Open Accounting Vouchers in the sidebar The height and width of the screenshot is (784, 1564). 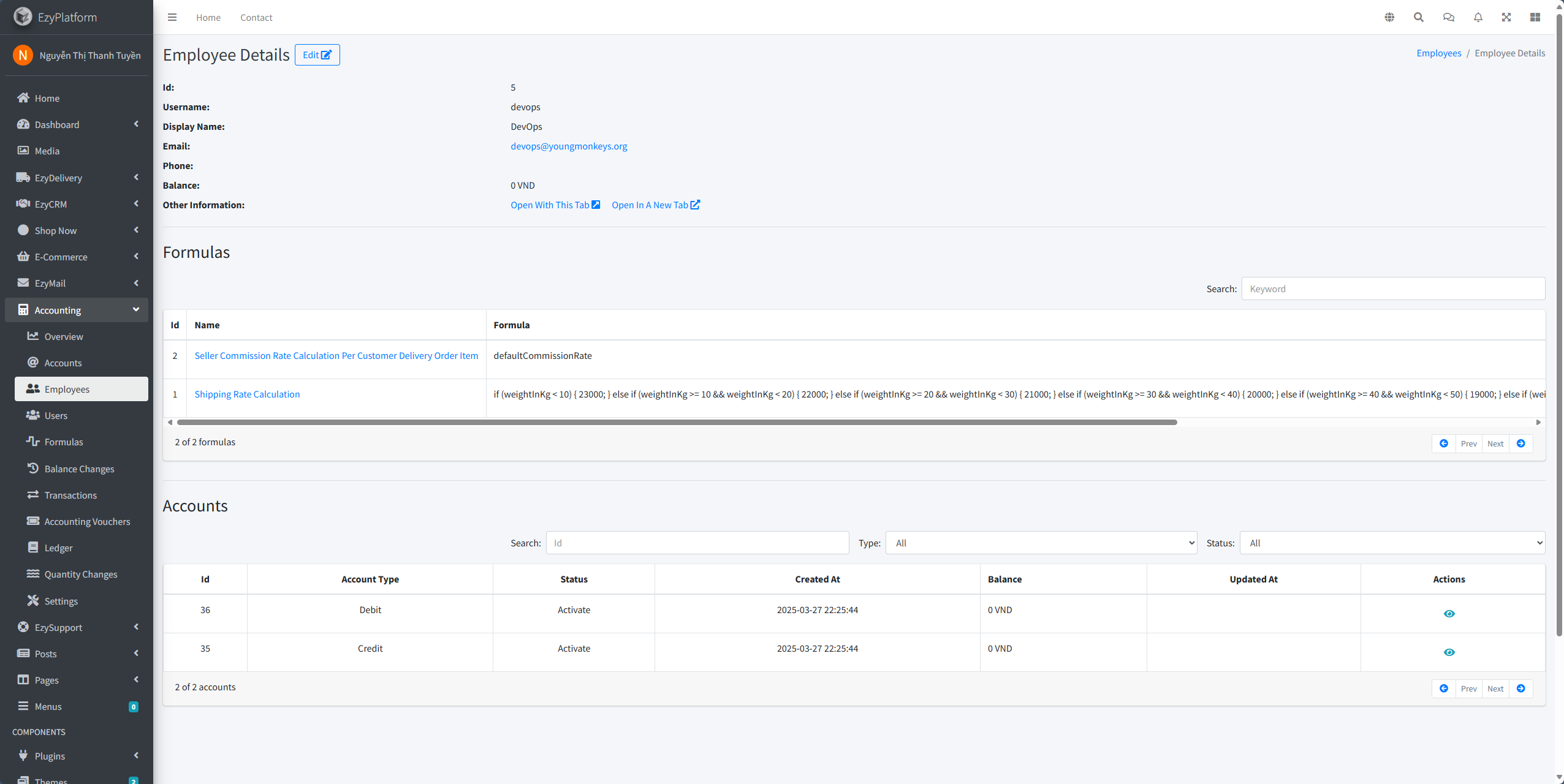point(82,521)
